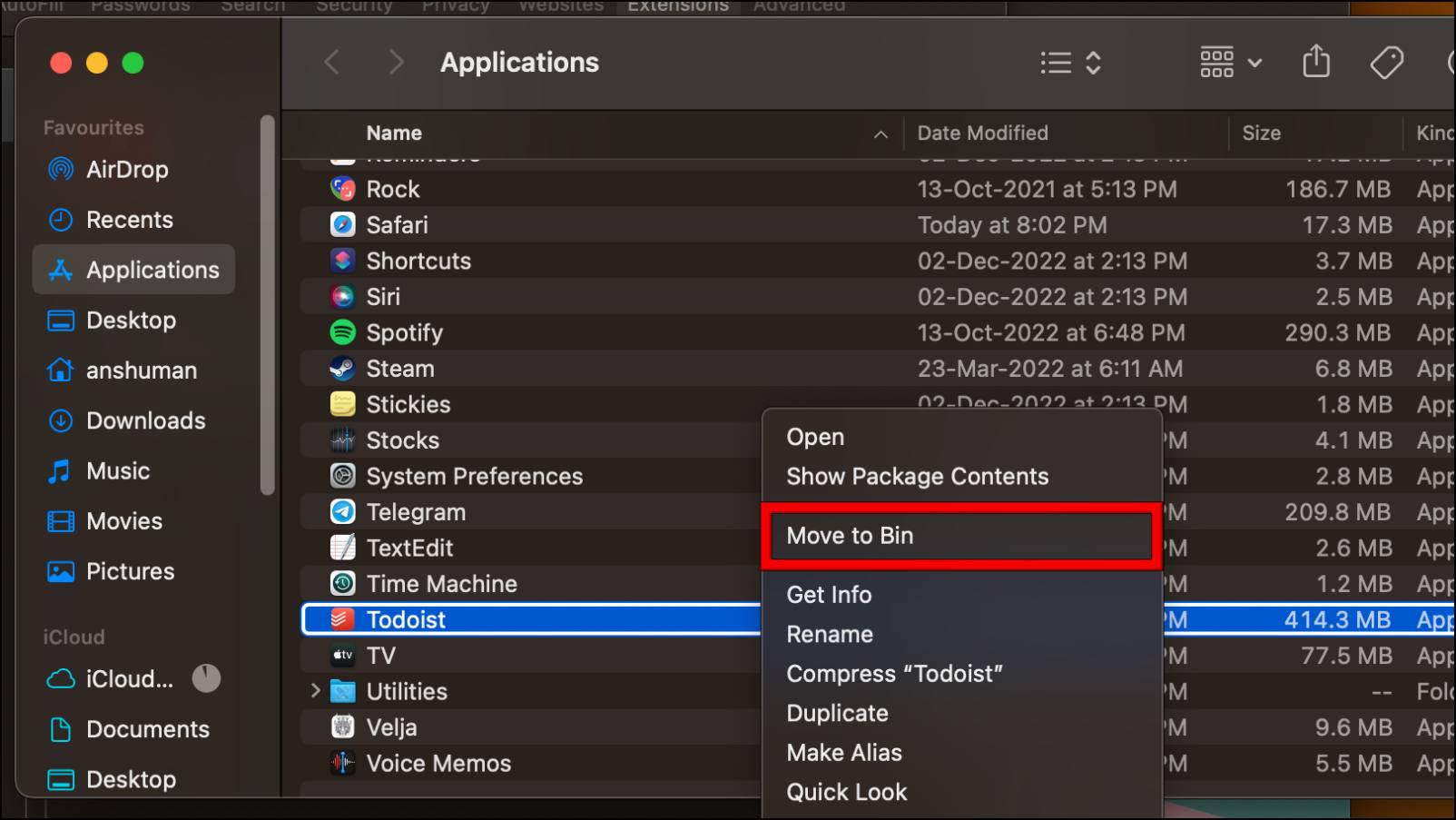
Task: Open Movies in the sidebar
Action: pos(134,521)
